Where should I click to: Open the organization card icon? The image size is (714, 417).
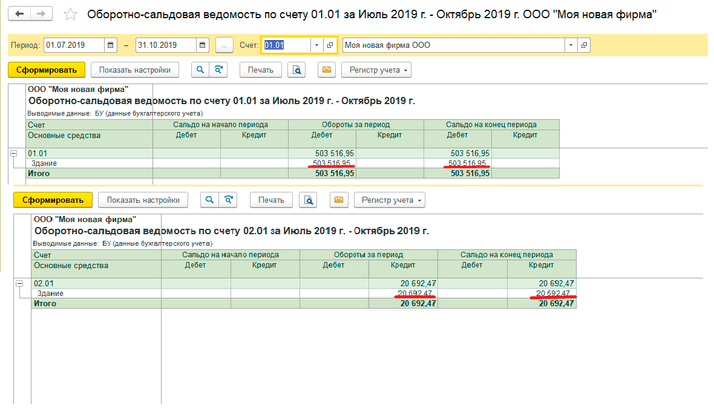pos(585,46)
